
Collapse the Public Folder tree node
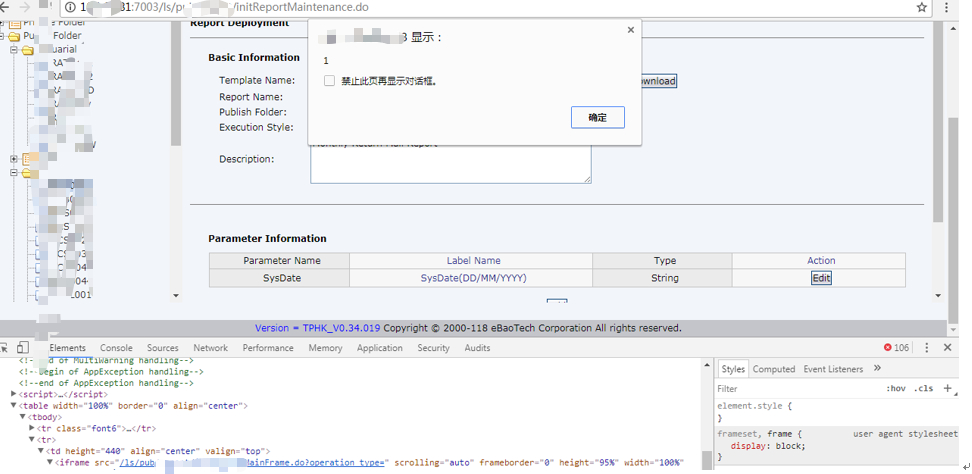[x=3, y=36]
